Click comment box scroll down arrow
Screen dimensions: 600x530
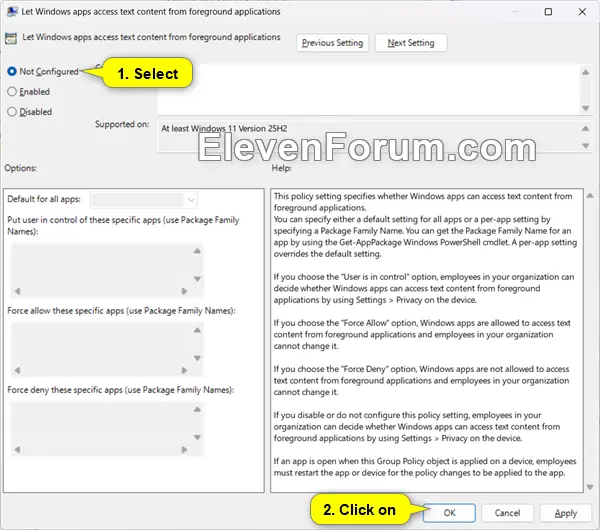click(585, 108)
